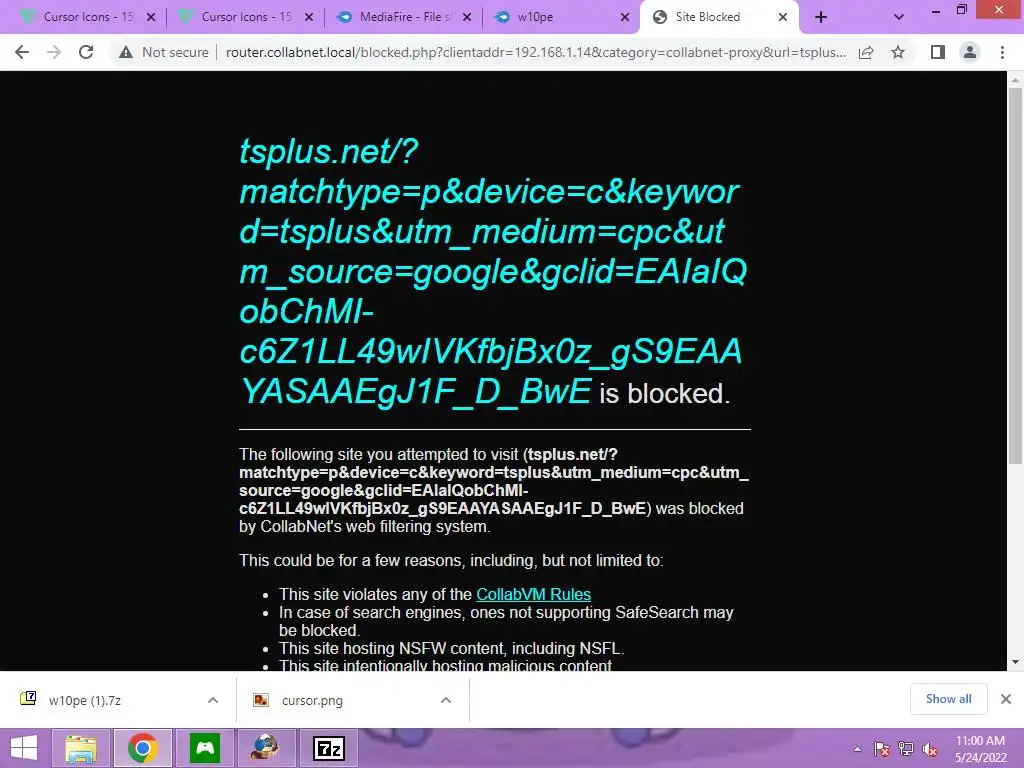Open 7-Zip from the taskbar
1024x768 pixels.
coord(328,748)
